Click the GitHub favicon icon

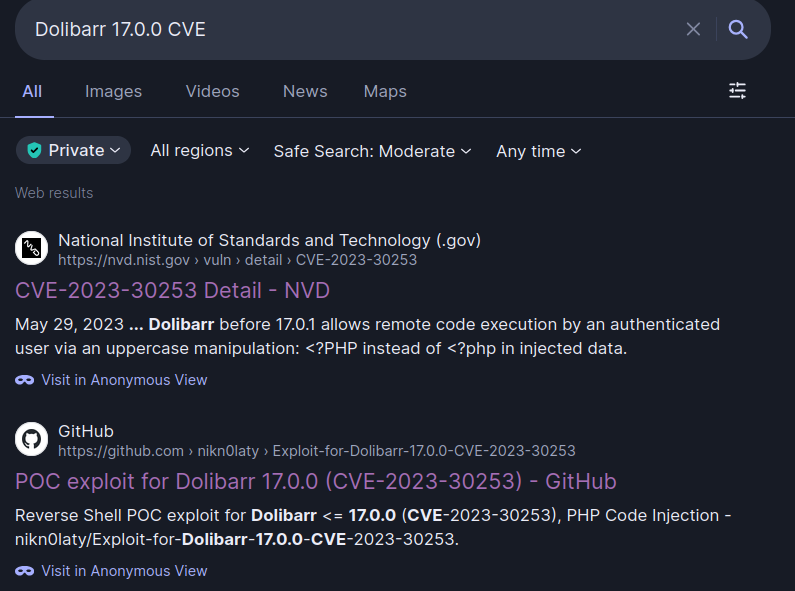click(x=32, y=440)
